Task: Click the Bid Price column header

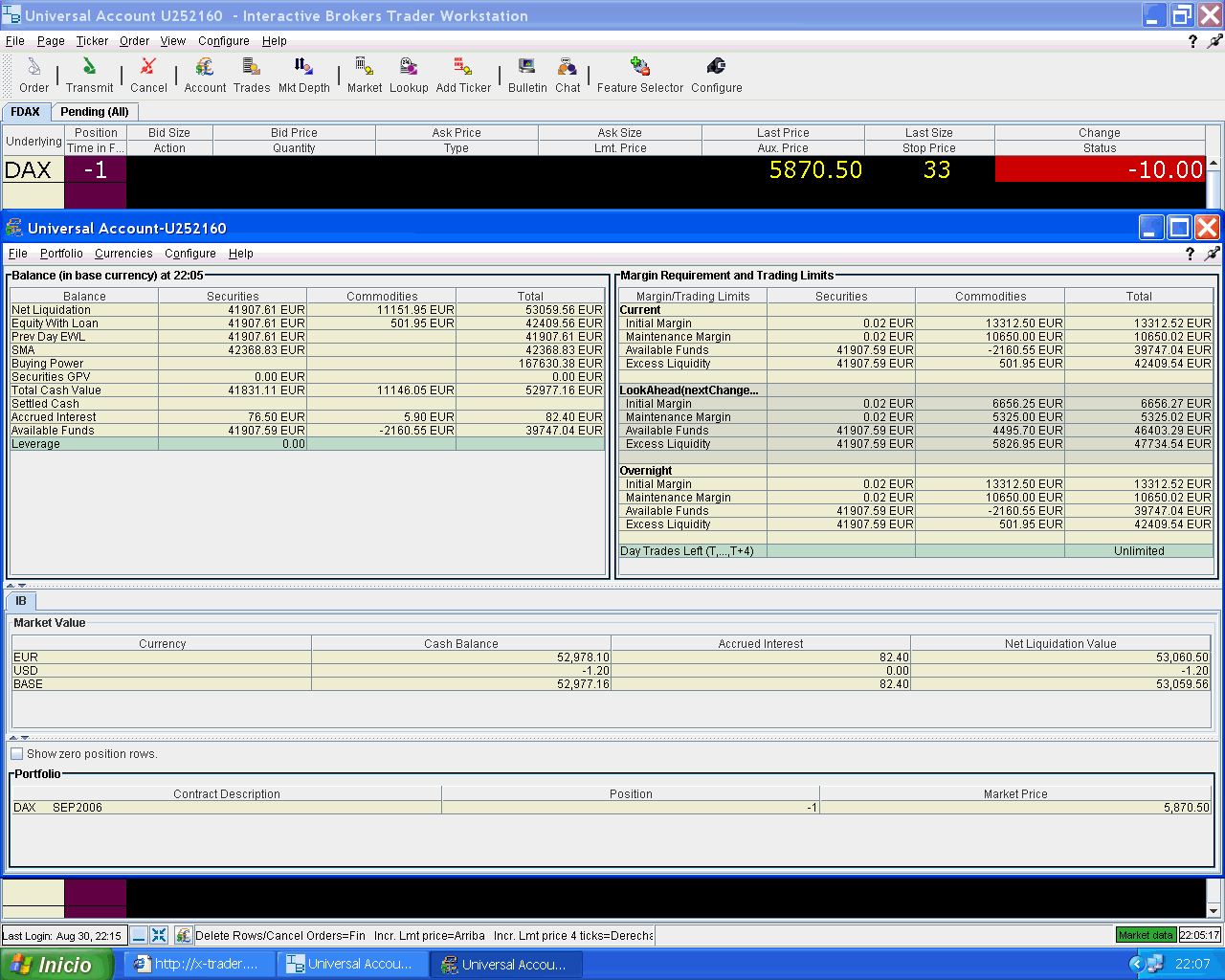Action: coord(294,133)
